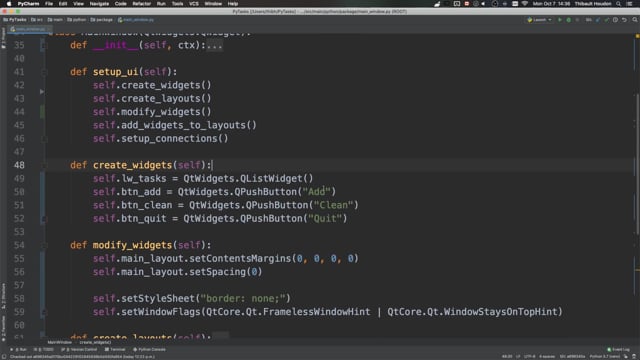The image size is (640, 360).
Task: Run the Launch configuration with green play icon
Action: coord(560,20)
